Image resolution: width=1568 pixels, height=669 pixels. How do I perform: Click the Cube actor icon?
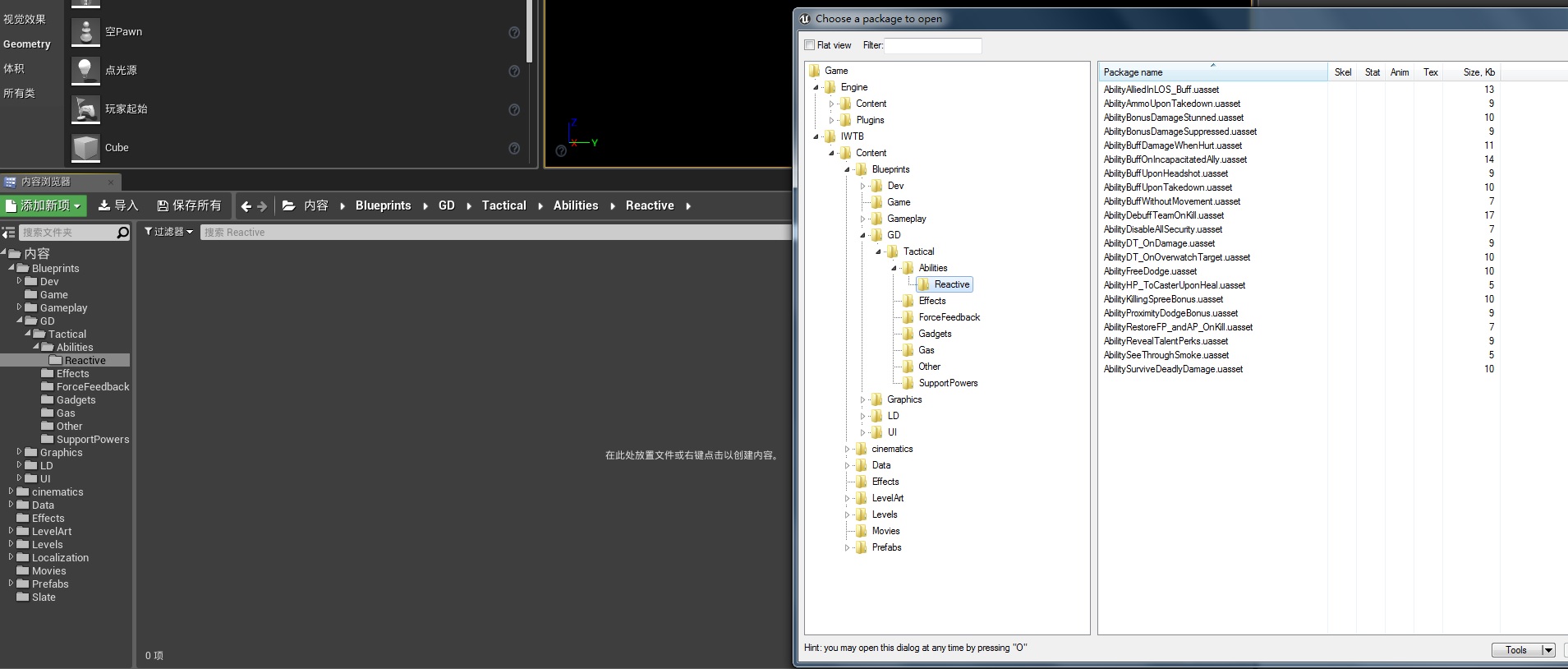pyautogui.click(x=85, y=148)
